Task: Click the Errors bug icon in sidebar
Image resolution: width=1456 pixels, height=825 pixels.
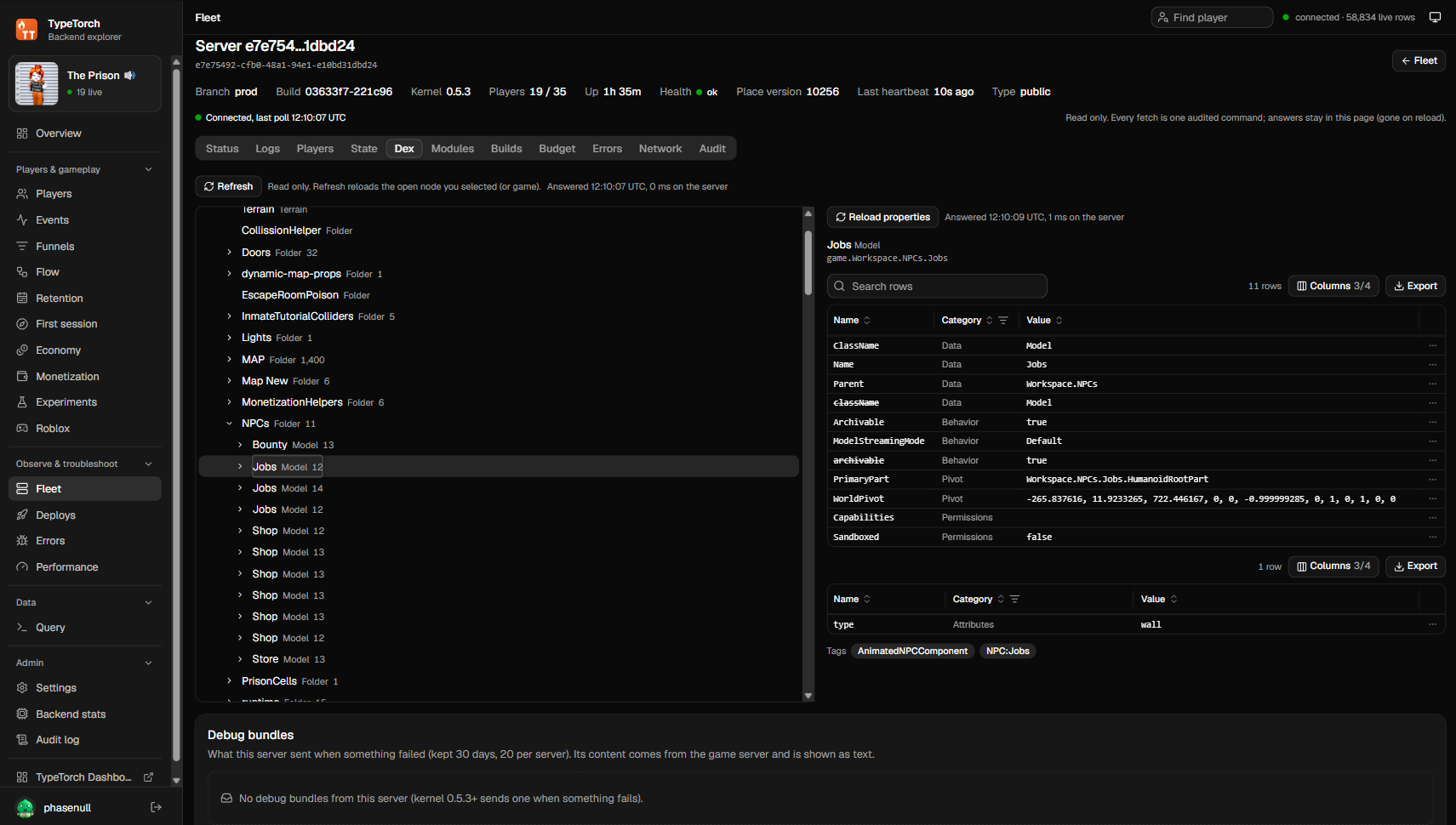Action: pyautogui.click(x=22, y=541)
